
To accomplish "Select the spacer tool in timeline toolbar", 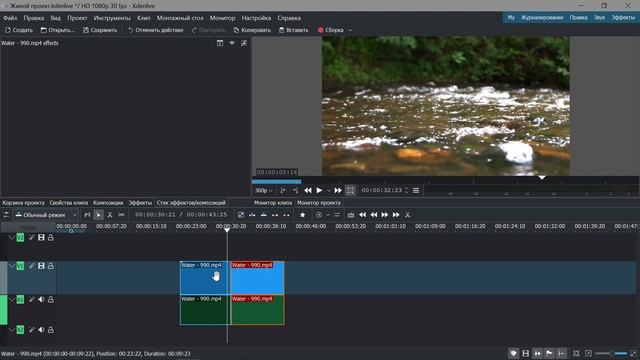I will point(121,215).
